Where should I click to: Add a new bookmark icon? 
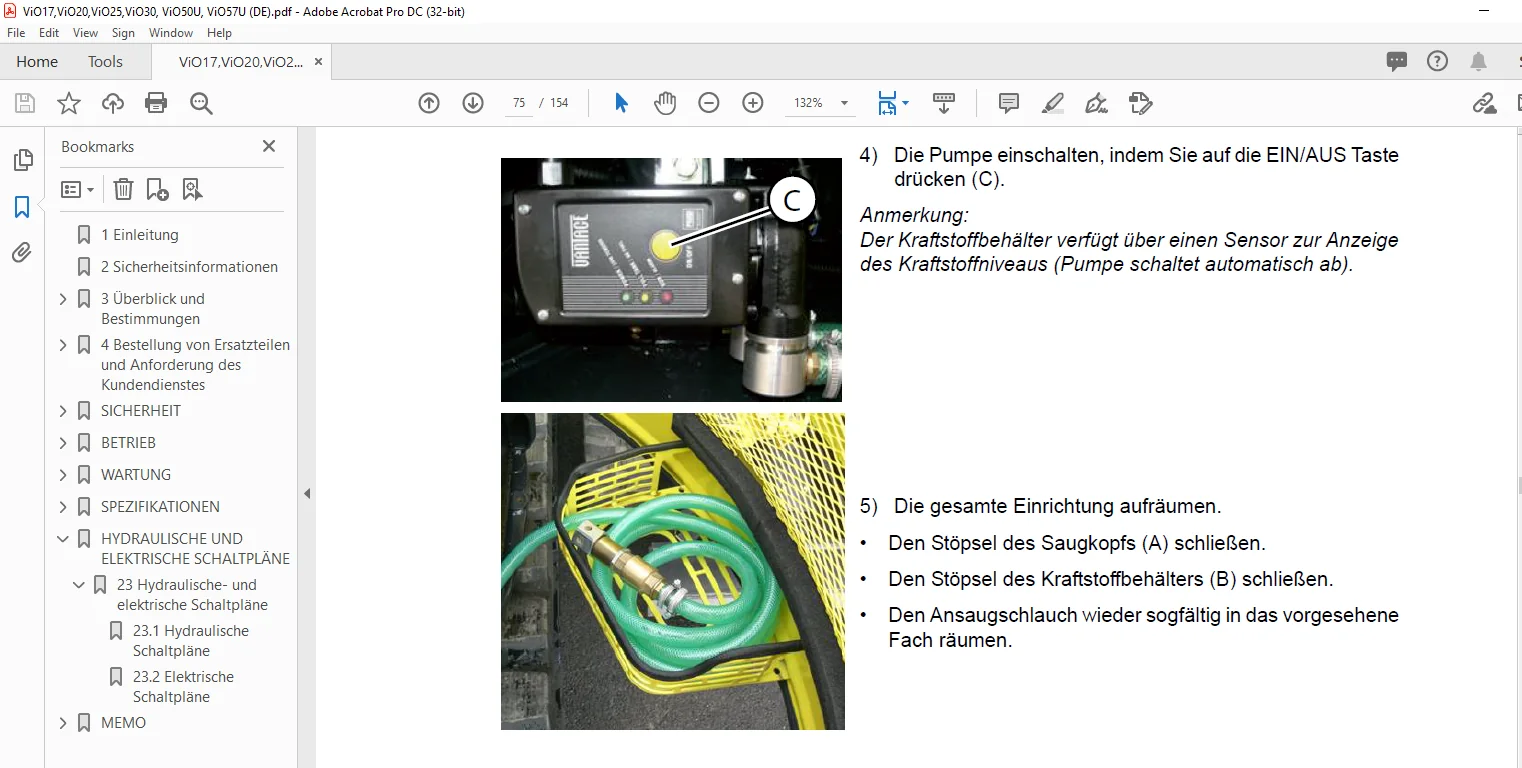click(157, 189)
